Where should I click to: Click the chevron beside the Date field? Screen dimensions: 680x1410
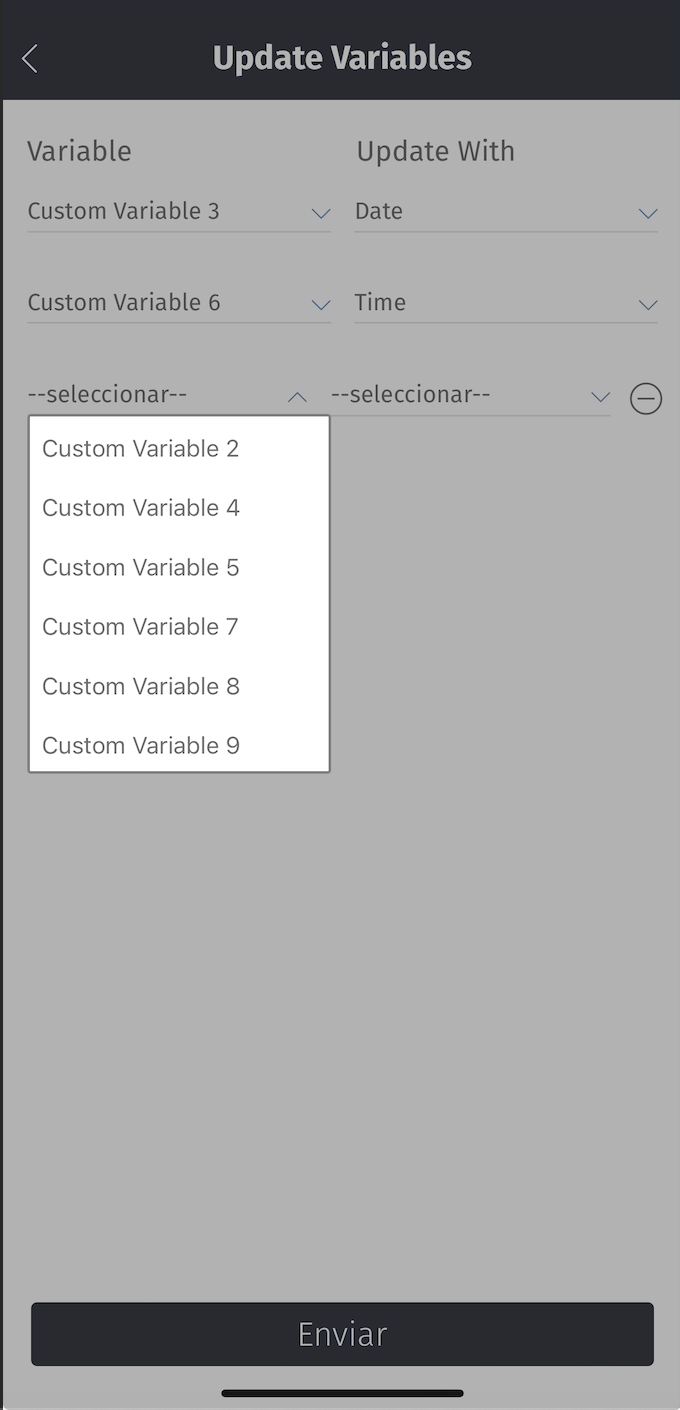[x=648, y=214]
